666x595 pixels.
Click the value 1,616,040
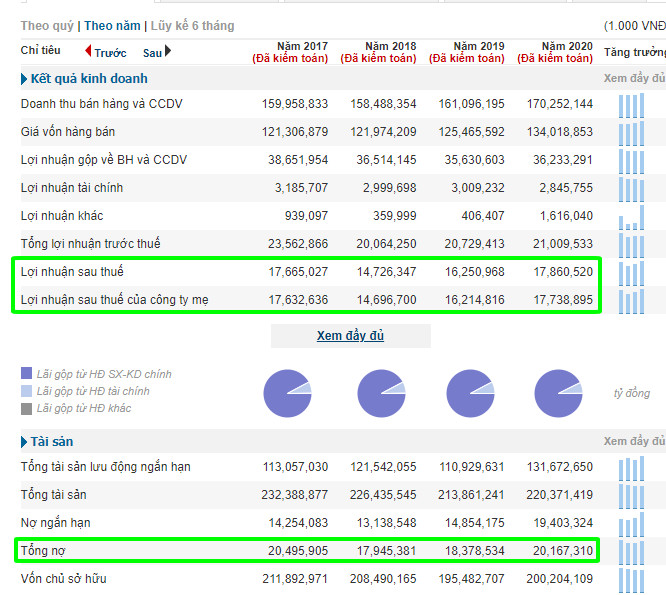pos(566,216)
